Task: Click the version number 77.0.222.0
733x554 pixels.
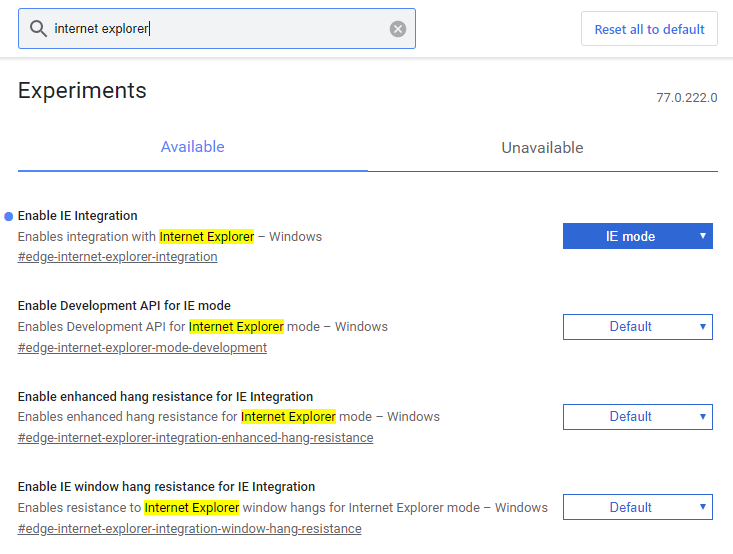Action: [x=686, y=98]
